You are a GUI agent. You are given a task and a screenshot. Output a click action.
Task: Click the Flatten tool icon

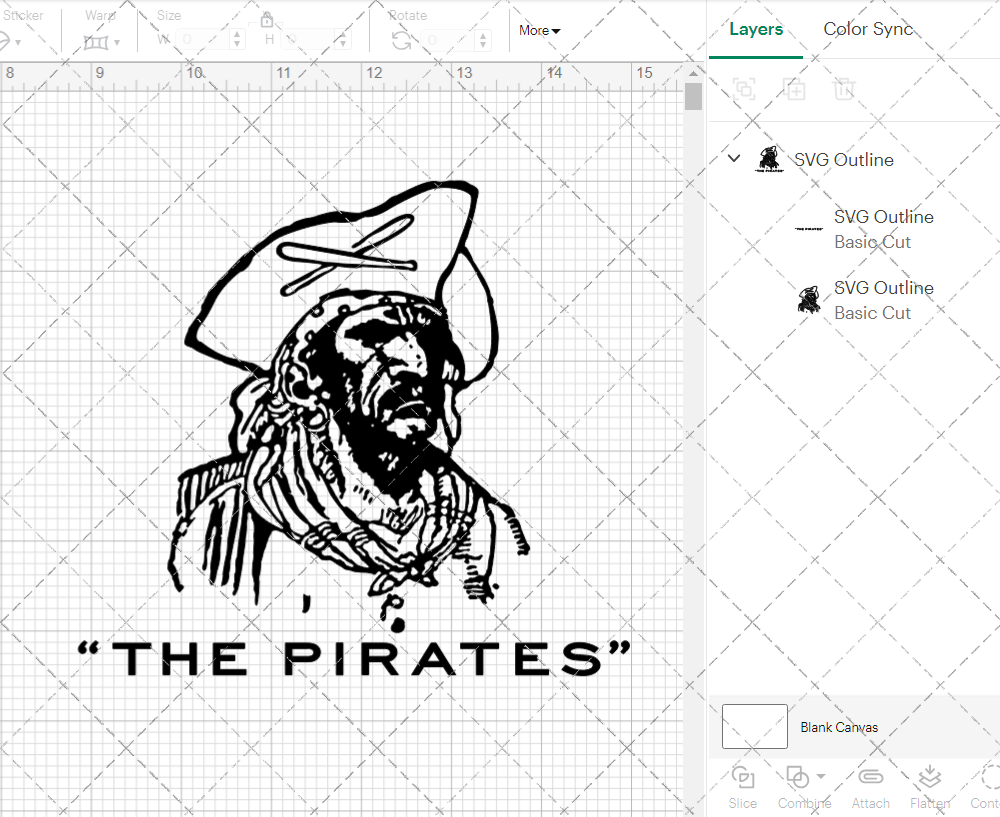930,777
